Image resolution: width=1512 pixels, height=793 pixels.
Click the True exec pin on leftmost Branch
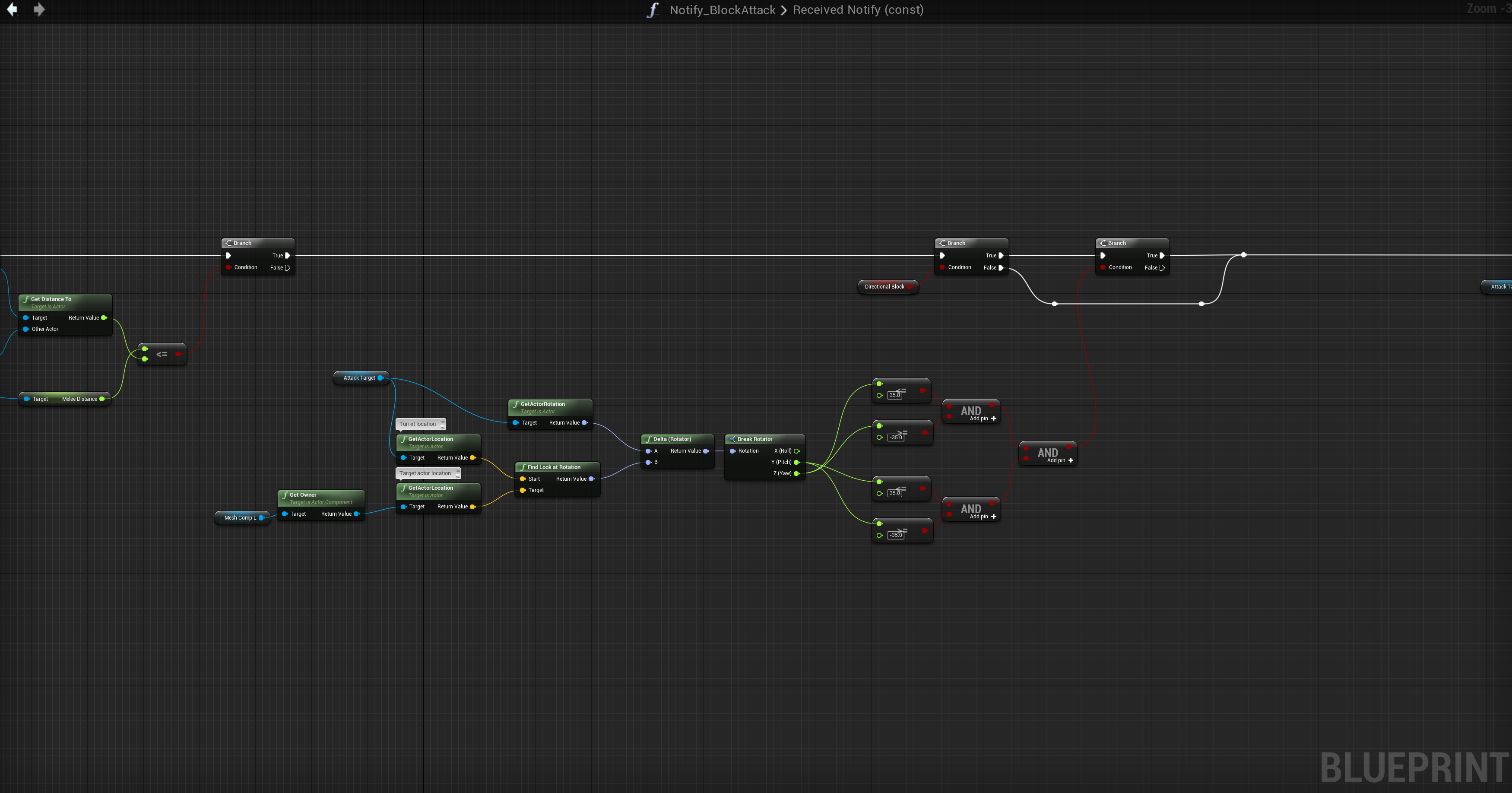click(x=288, y=255)
